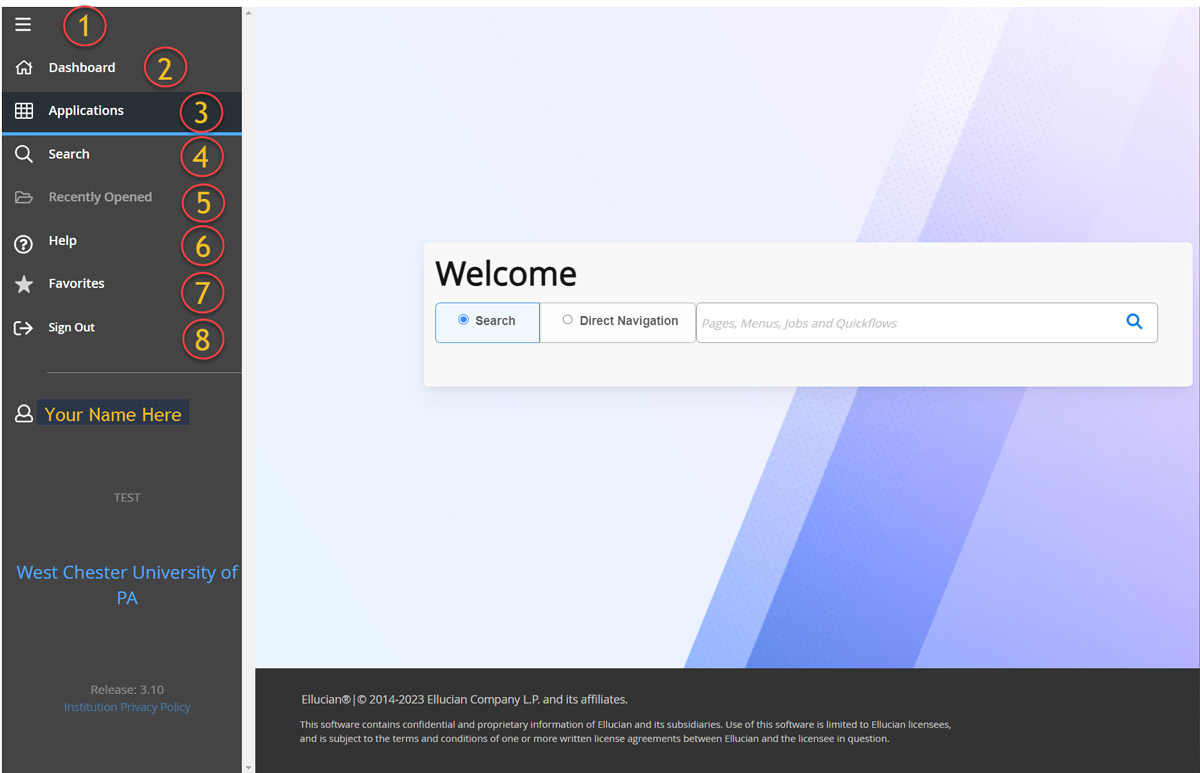The width and height of the screenshot is (1200, 773).
Task: Click the user profile icon
Action: tap(24, 414)
